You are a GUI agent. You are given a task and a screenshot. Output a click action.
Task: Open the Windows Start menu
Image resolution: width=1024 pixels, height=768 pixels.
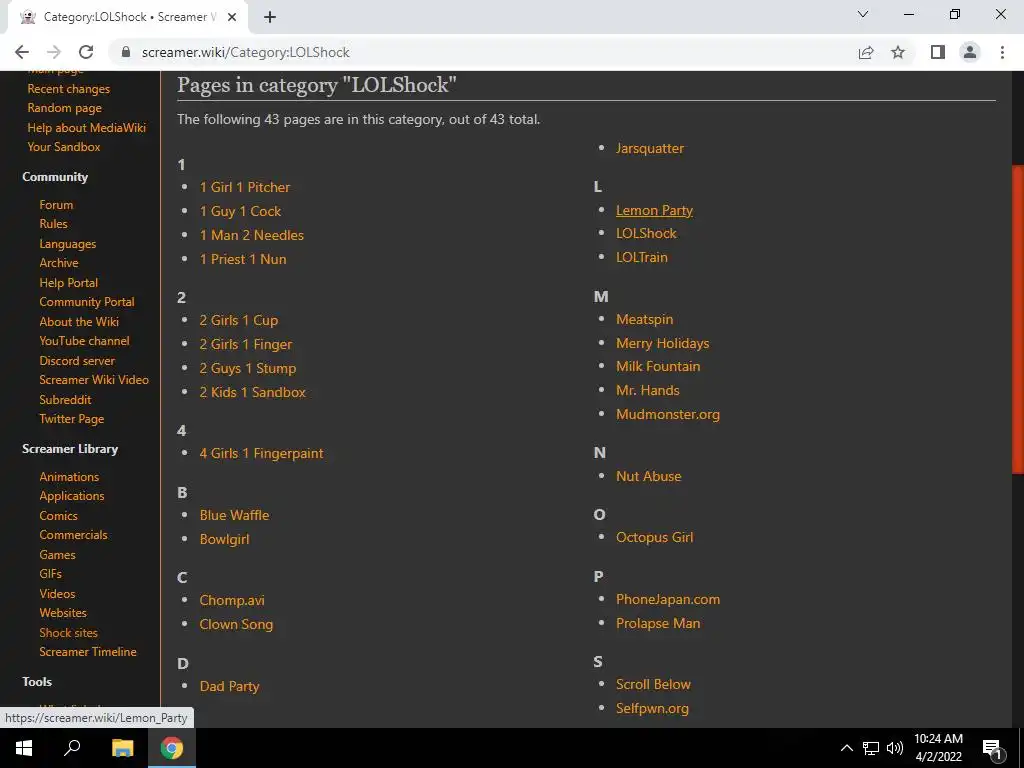coord(24,748)
